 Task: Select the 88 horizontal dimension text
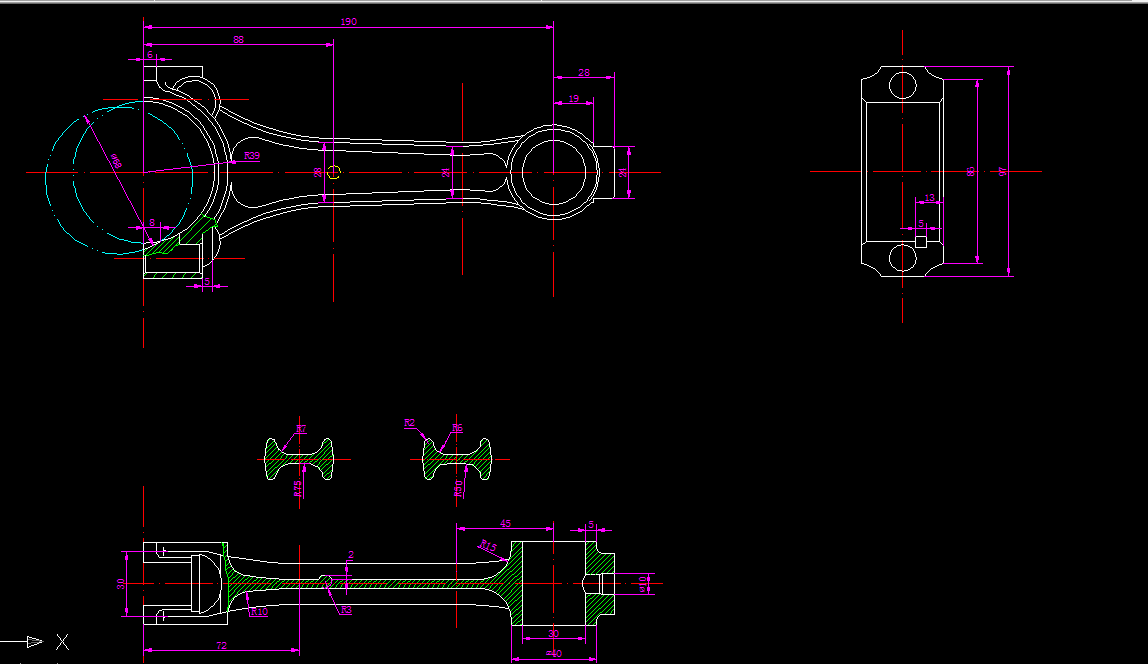coord(239,40)
